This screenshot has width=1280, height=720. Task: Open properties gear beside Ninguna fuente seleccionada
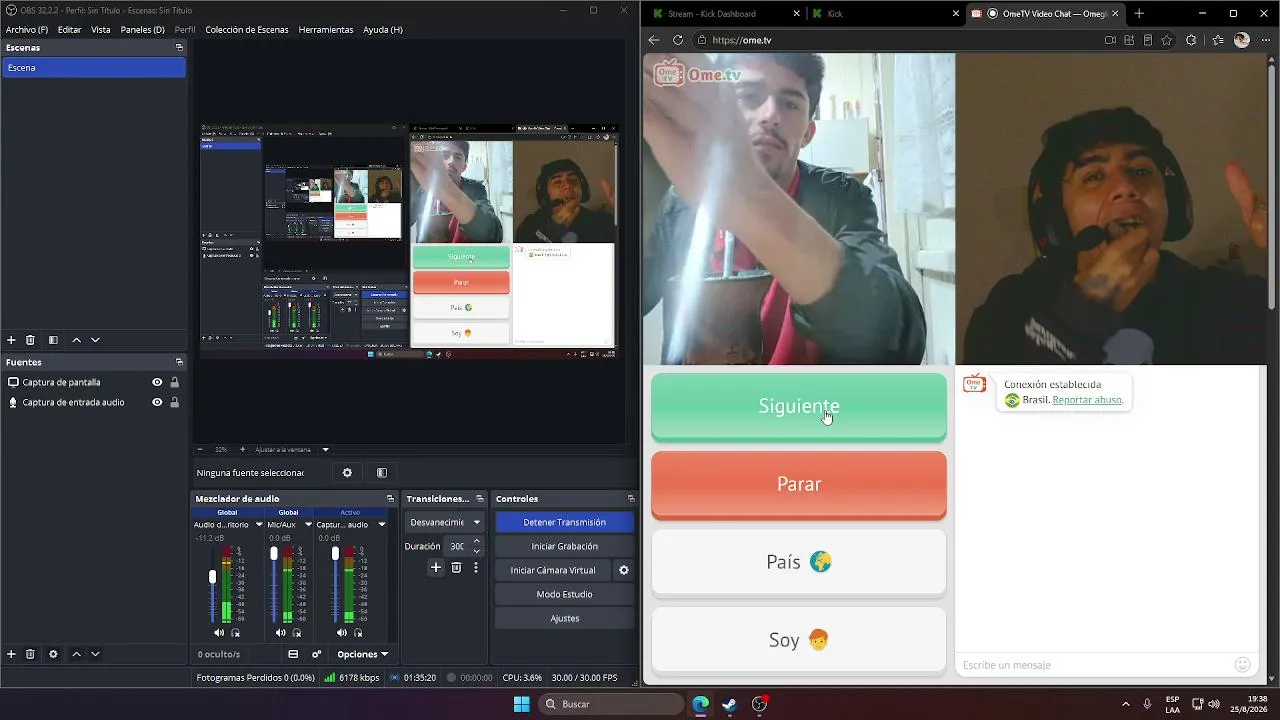tap(347, 473)
